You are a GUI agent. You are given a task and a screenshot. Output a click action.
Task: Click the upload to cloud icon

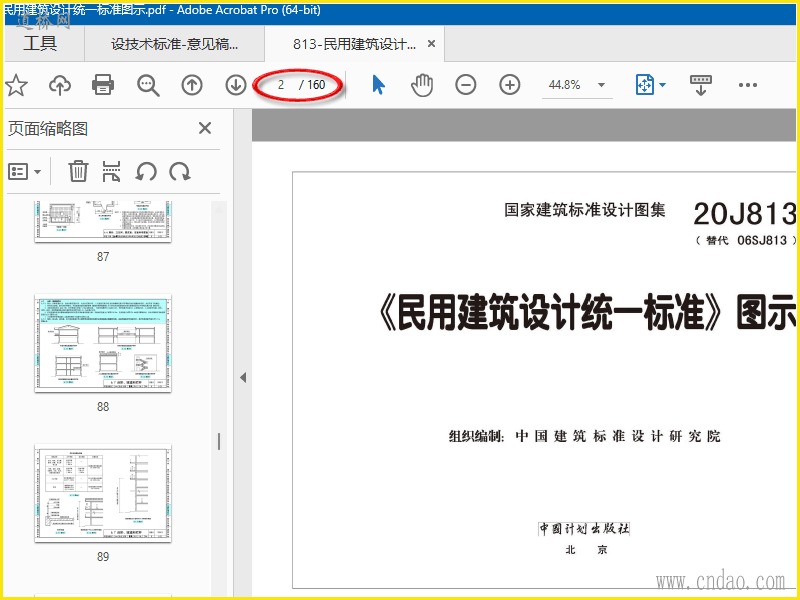coord(60,85)
